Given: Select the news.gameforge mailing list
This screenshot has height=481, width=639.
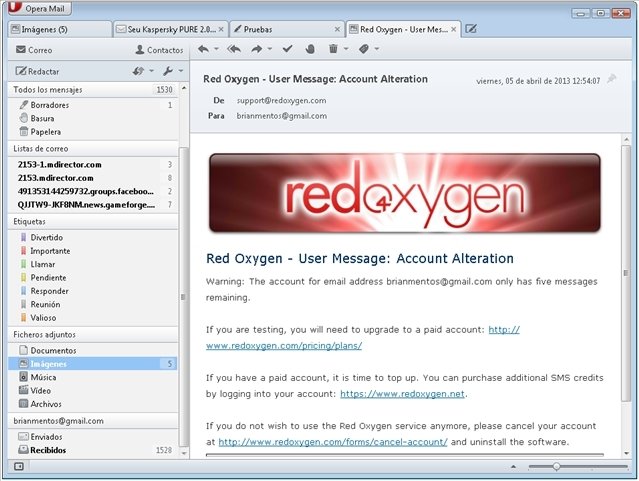Looking at the screenshot, I should click(93, 205).
